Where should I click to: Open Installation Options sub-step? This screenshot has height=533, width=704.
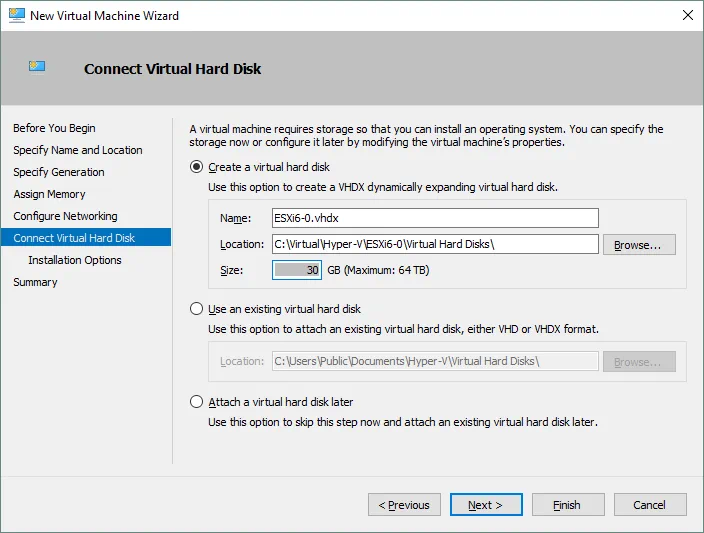pyautogui.click(x=75, y=260)
